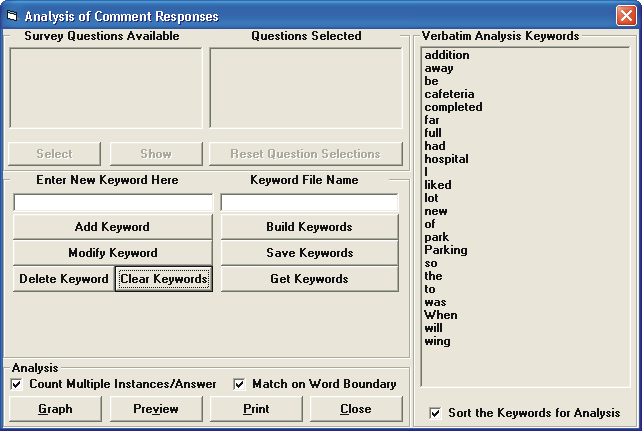
Task: Select keyword 'far' in the list
Action: [x=432, y=120]
